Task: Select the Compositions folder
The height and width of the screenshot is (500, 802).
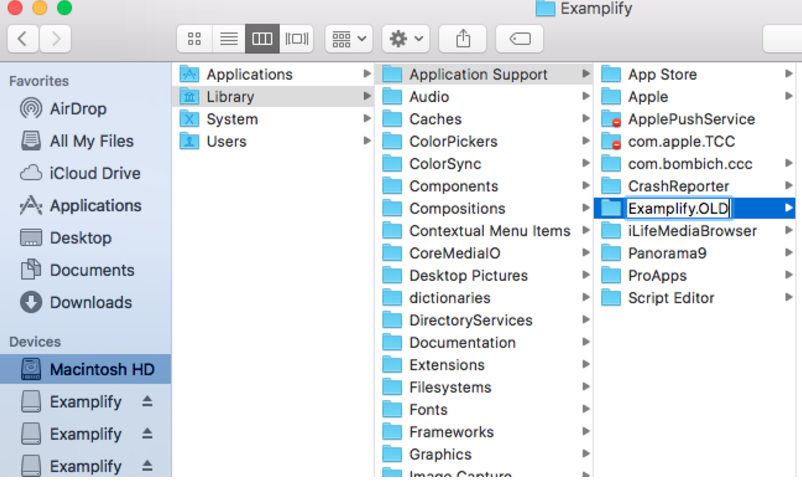Action: (x=485, y=209)
